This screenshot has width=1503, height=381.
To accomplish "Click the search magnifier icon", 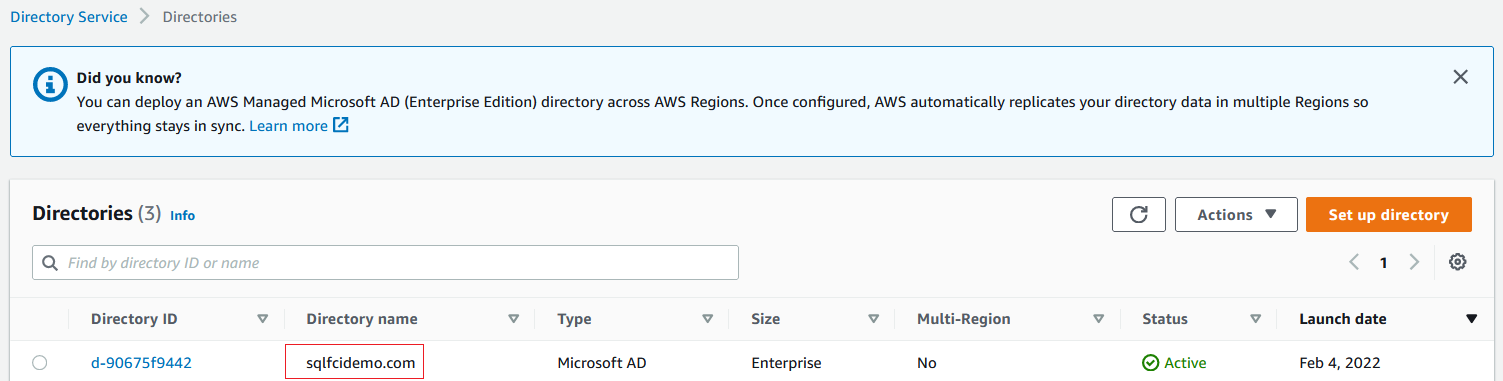I will [50, 263].
